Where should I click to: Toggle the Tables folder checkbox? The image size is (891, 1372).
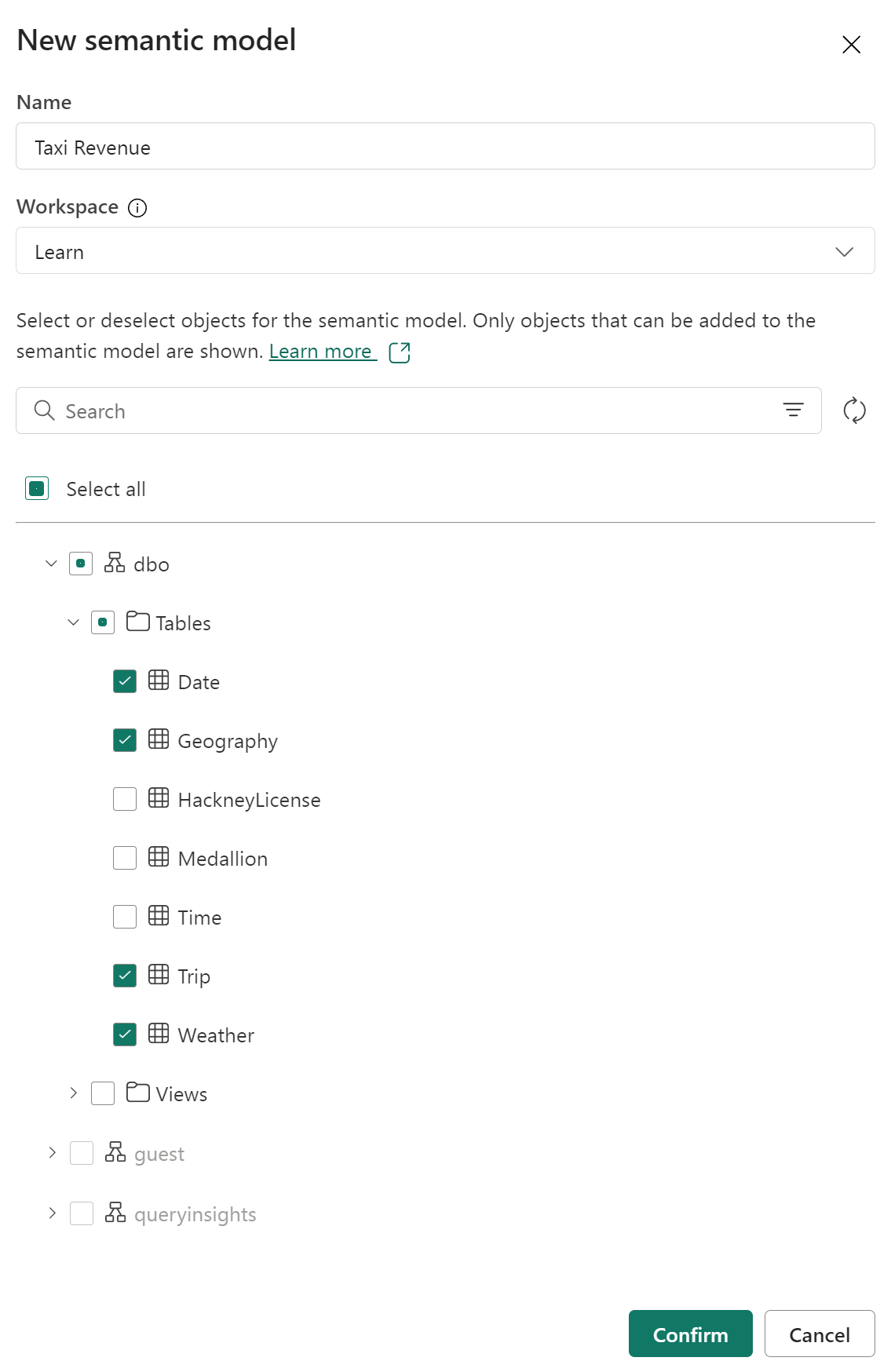[x=103, y=622]
